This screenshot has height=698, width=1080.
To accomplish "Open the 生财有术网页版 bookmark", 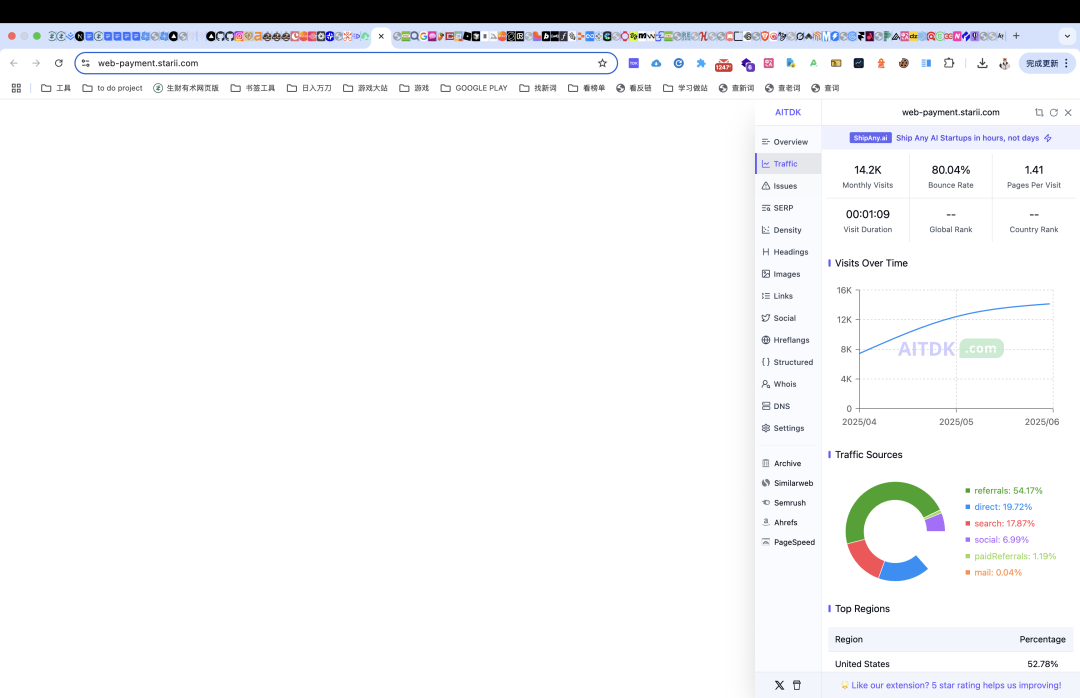I will [x=186, y=88].
